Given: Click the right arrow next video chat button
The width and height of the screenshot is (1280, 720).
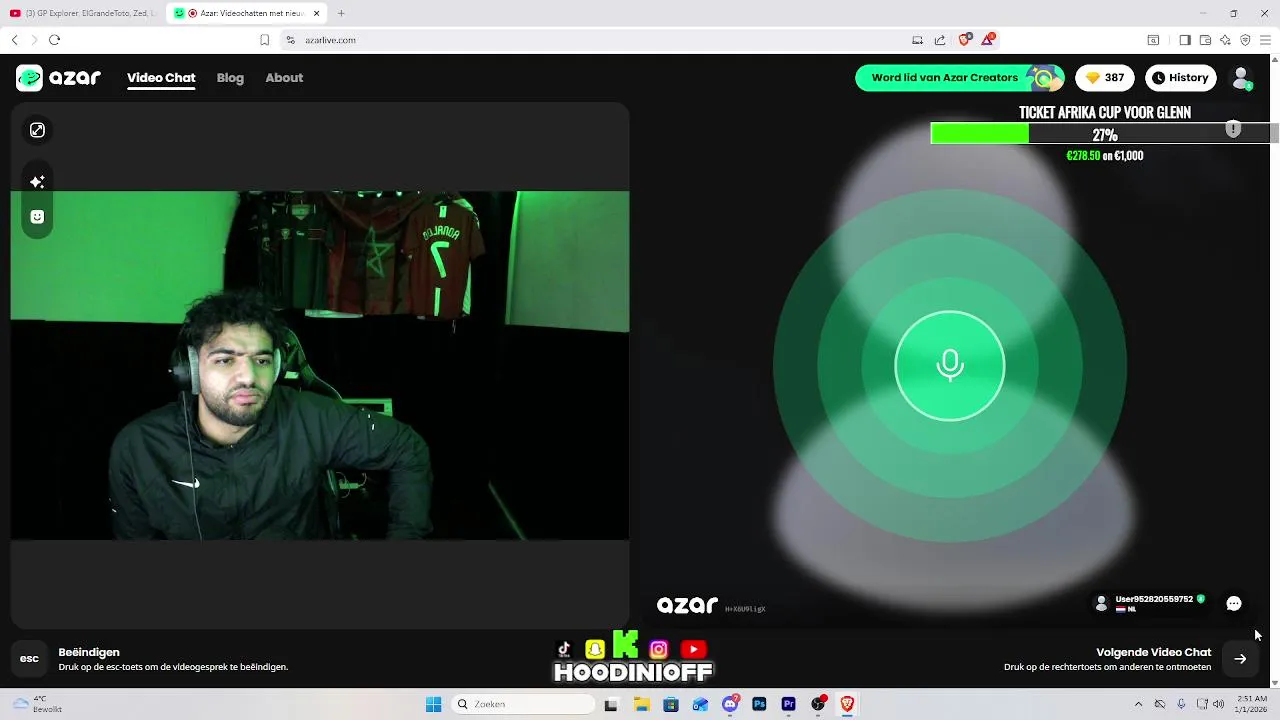Looking at the screenshot, I should pos(1240,659).
